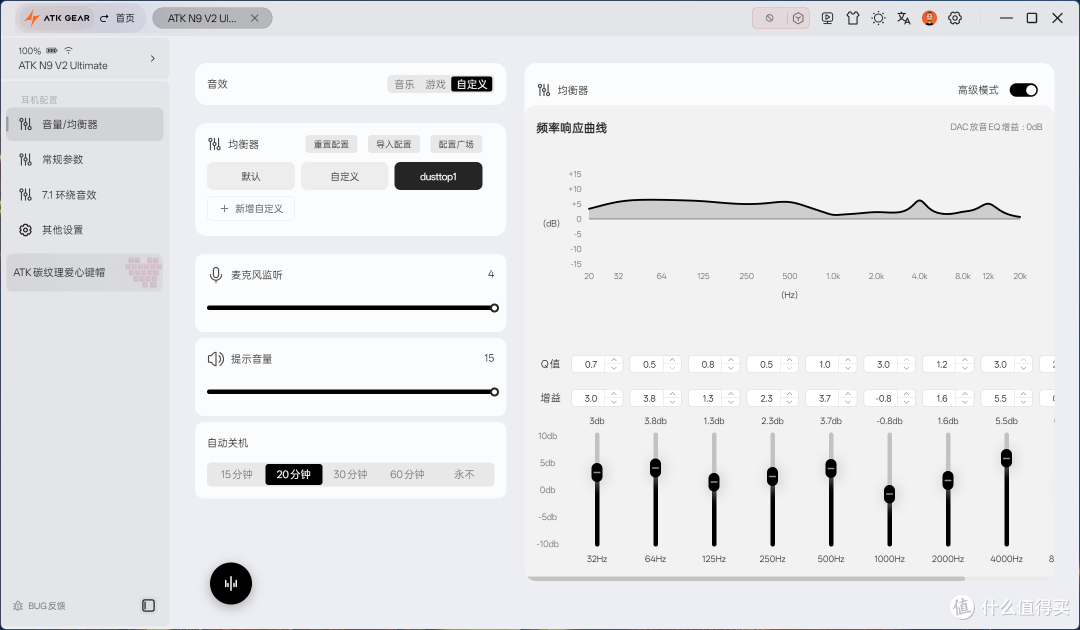Increase the Q value stepper showing 0.7
The height and width of the screenshot is (630, 1080).
614,360
